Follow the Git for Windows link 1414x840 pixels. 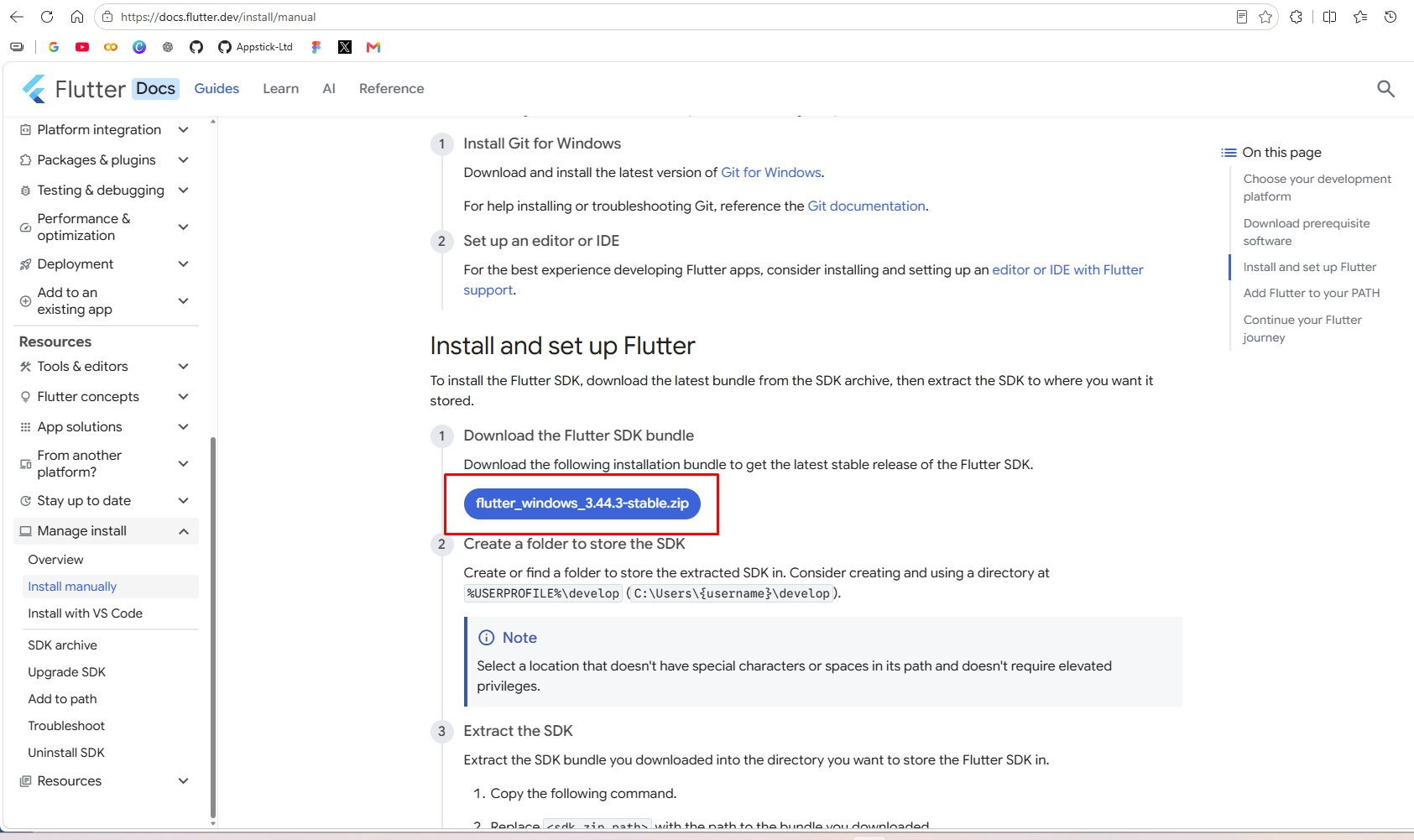pyautogui.click(x=771, y=173)
